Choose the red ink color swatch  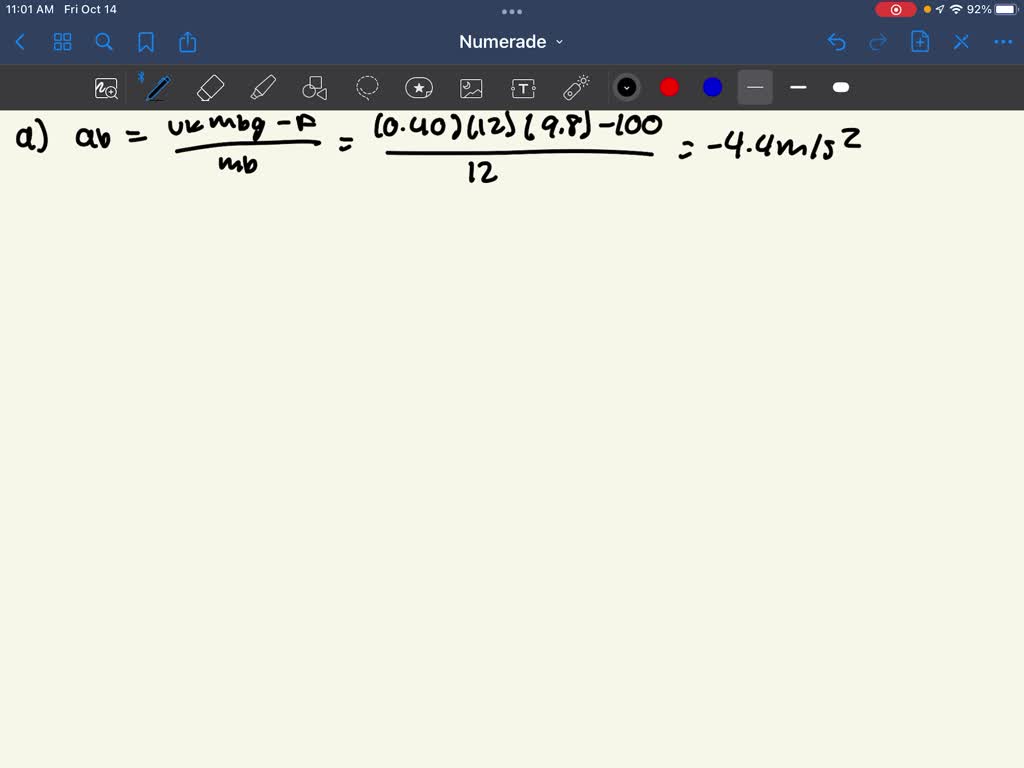(669, 87)
